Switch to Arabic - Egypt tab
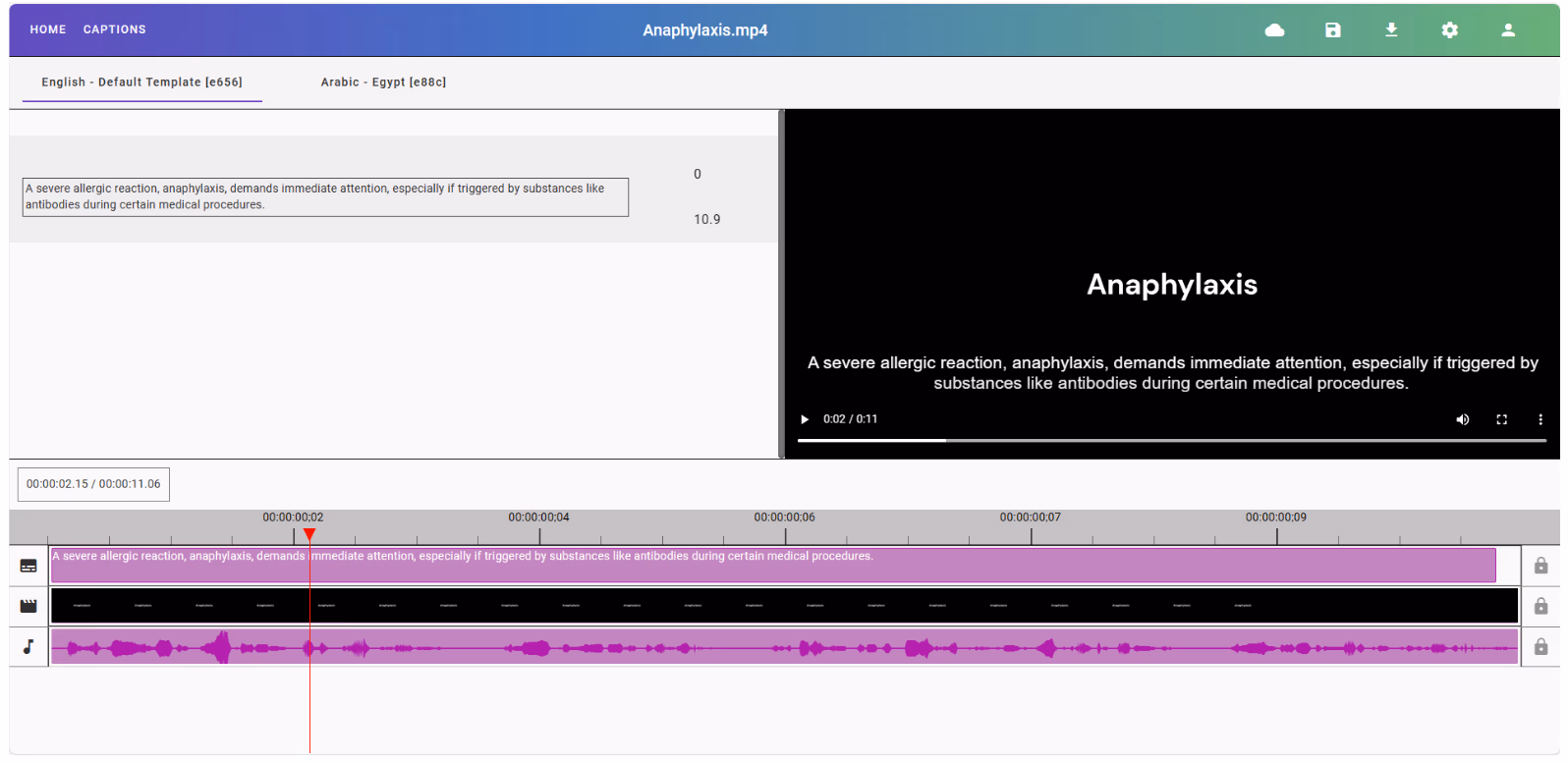 (x=383, y=82)
